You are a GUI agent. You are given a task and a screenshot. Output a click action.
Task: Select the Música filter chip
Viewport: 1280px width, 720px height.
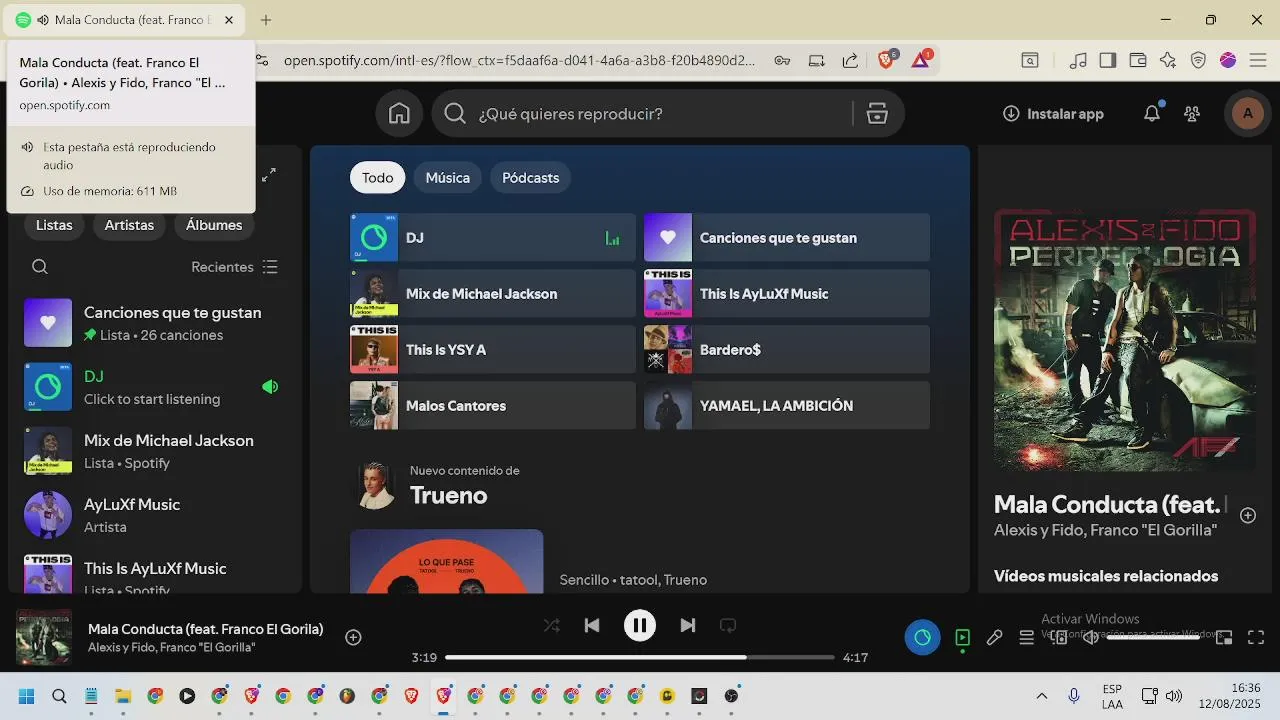(x=448, y=178)
